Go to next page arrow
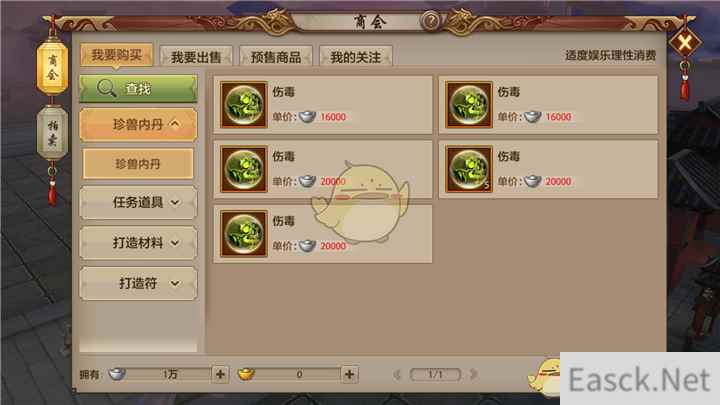This screenshot has width=720, height=405. coord(473,375)
